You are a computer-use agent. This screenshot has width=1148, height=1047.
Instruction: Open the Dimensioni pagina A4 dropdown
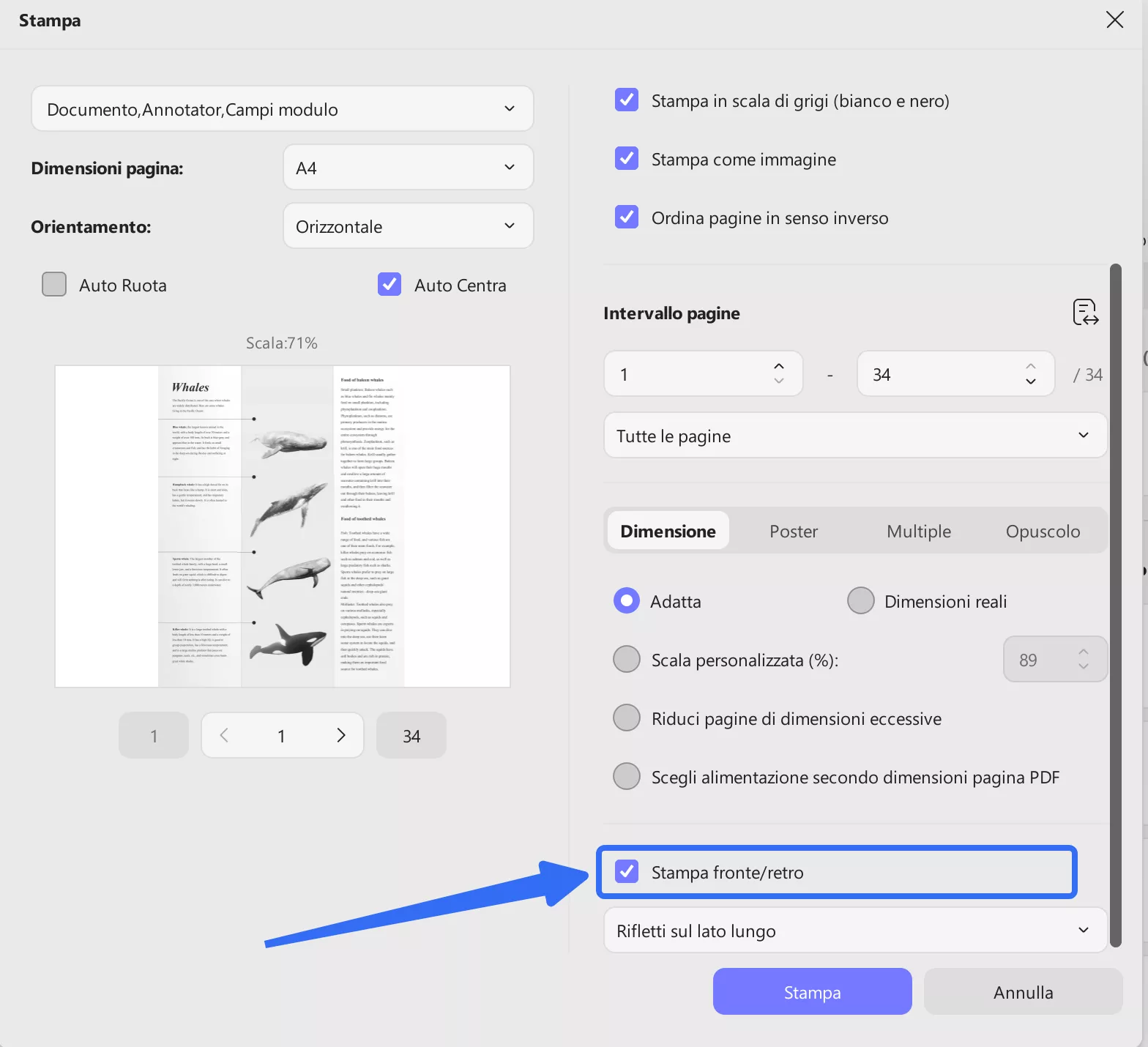click(x=408, y=168)
